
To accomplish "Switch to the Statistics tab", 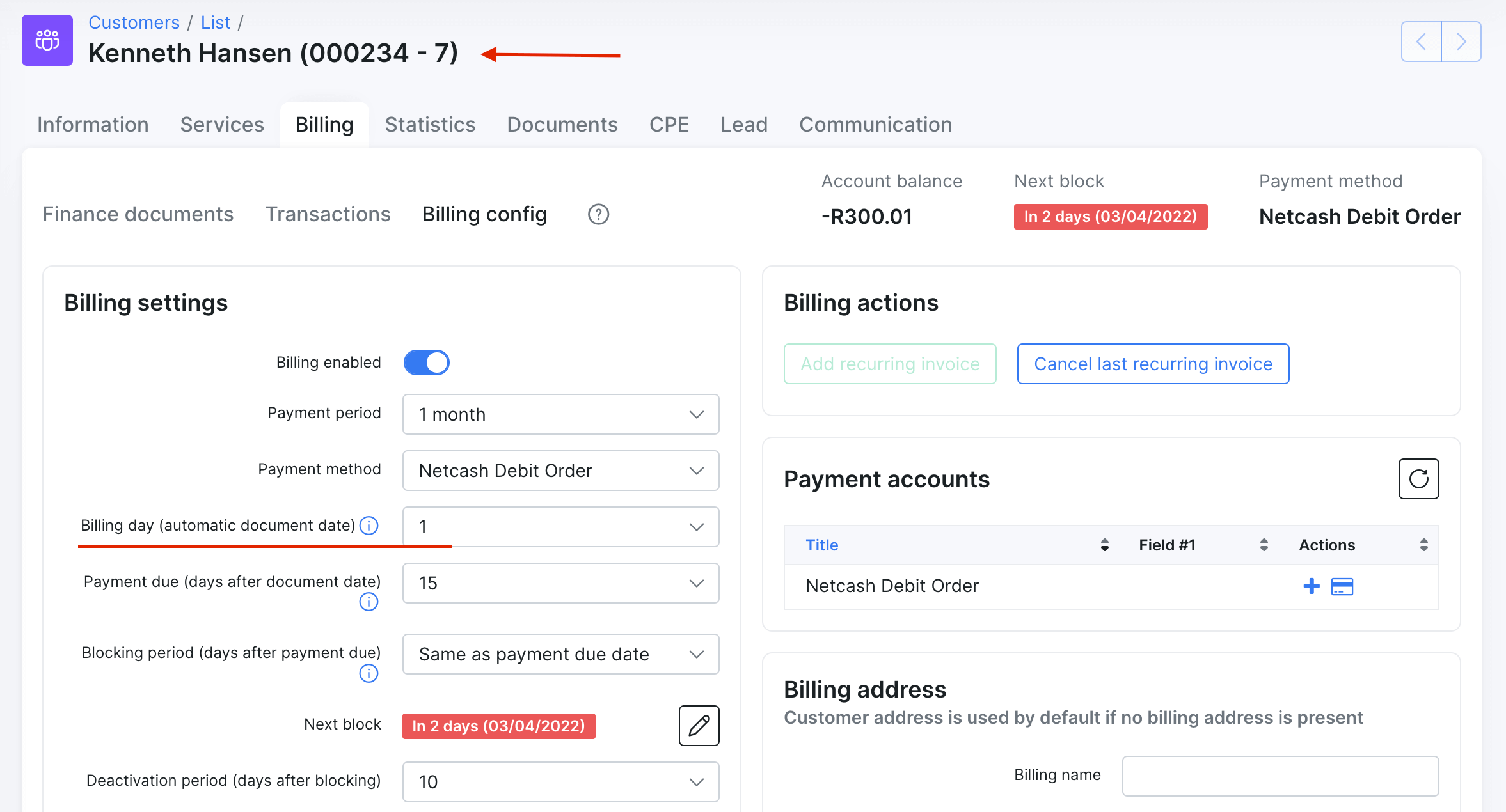I will click(430, 124).
